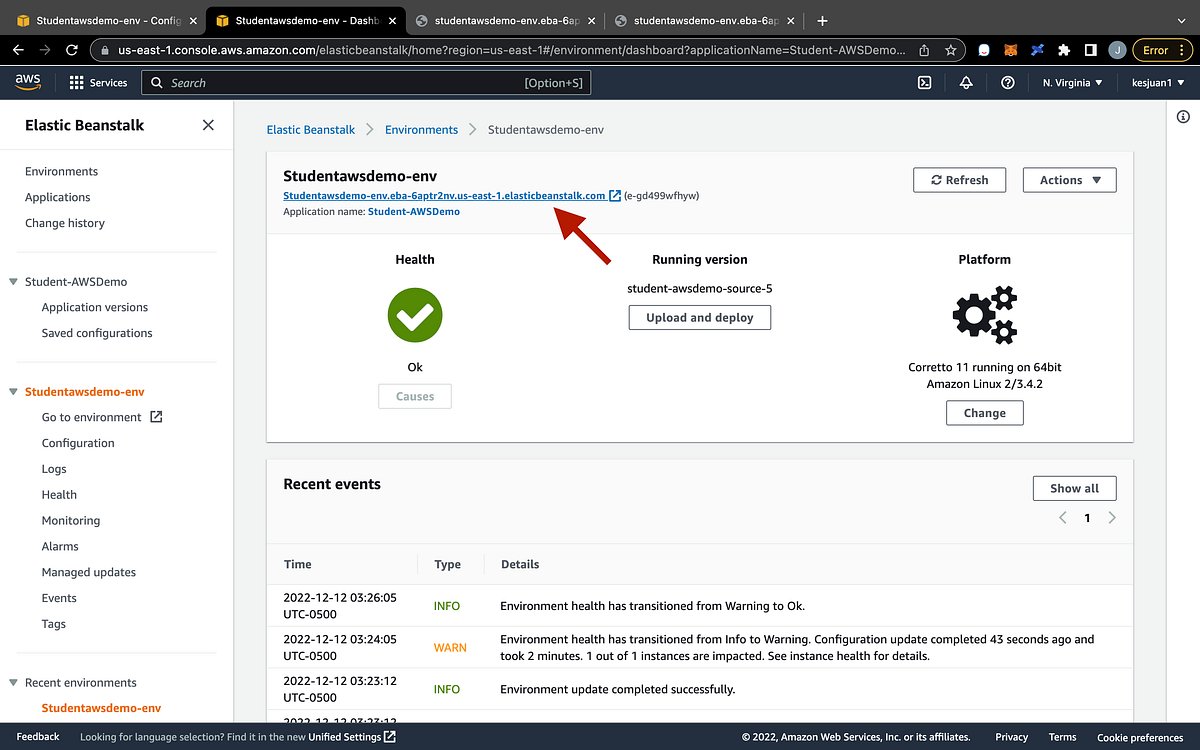Open the Actions dropdown
This screenshot has width=1200, height=750.
[x=1069, y=180]
